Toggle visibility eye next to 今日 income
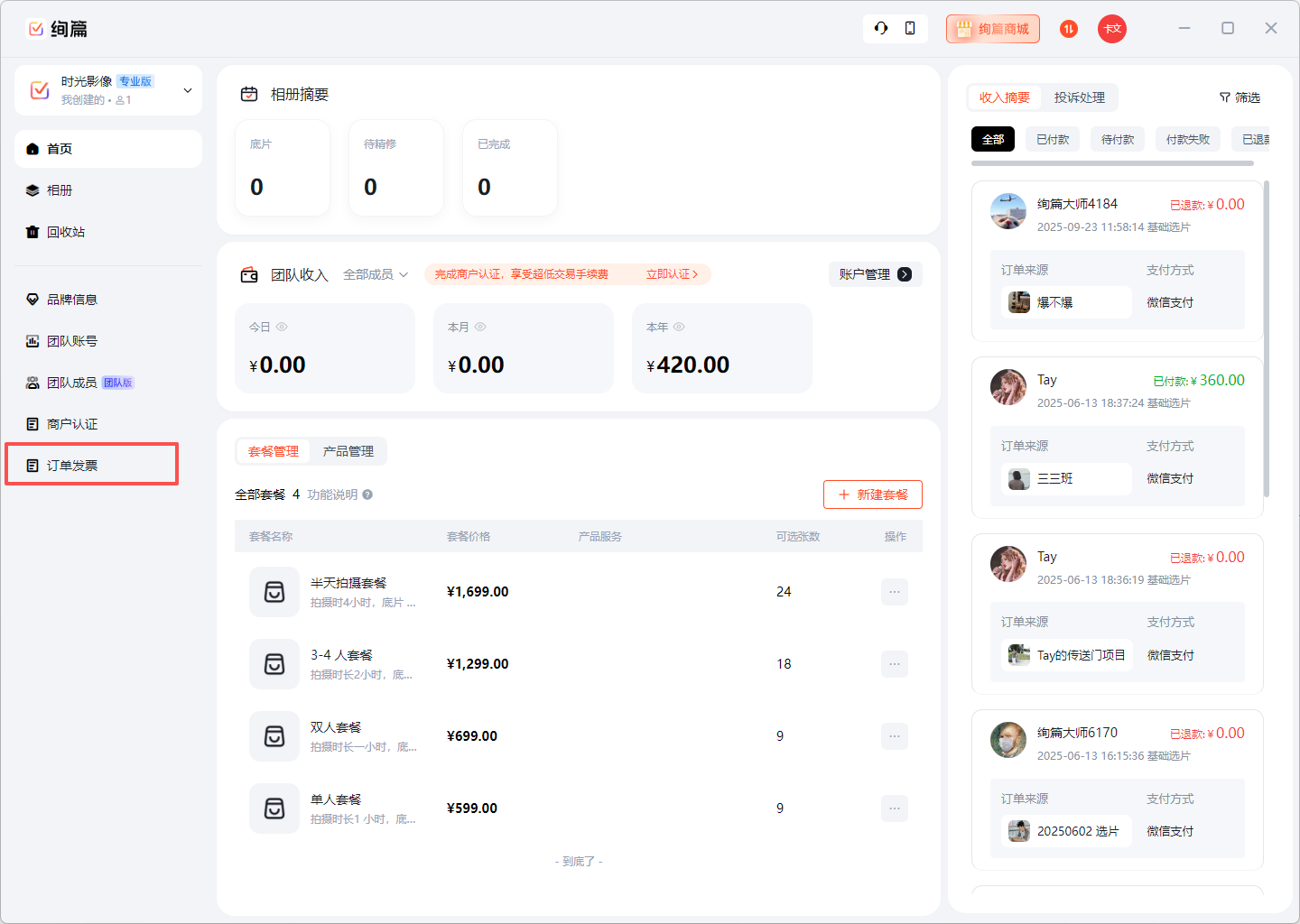 282,327
